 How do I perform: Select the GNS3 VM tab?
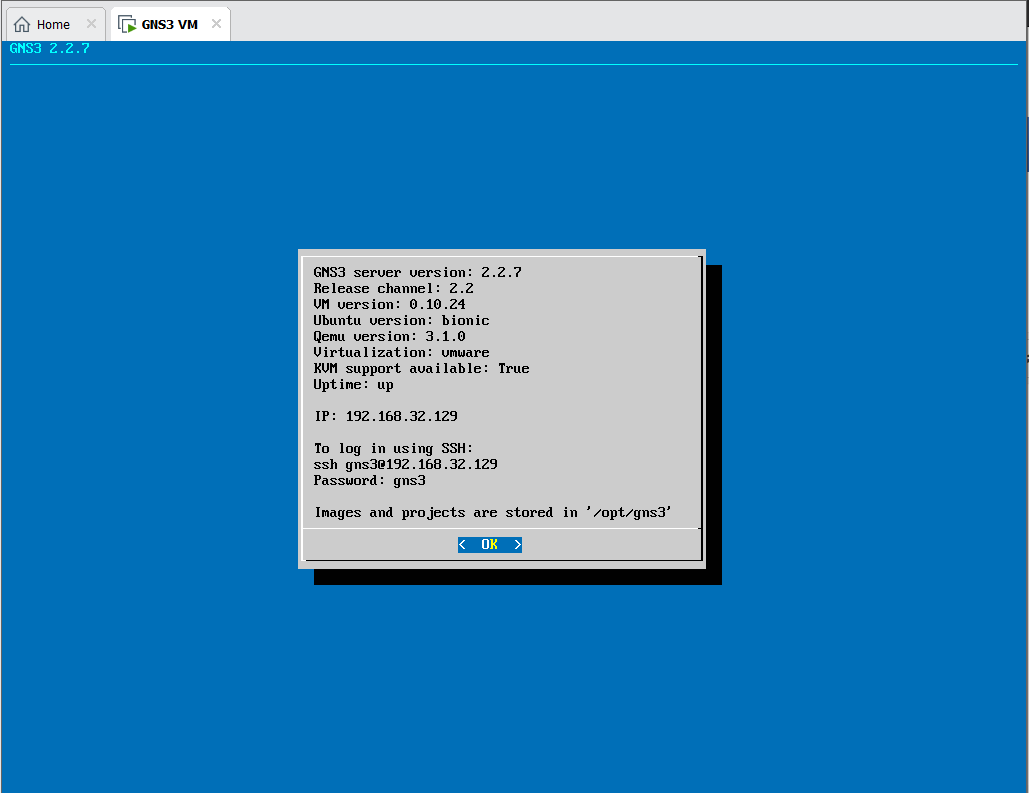170,24
